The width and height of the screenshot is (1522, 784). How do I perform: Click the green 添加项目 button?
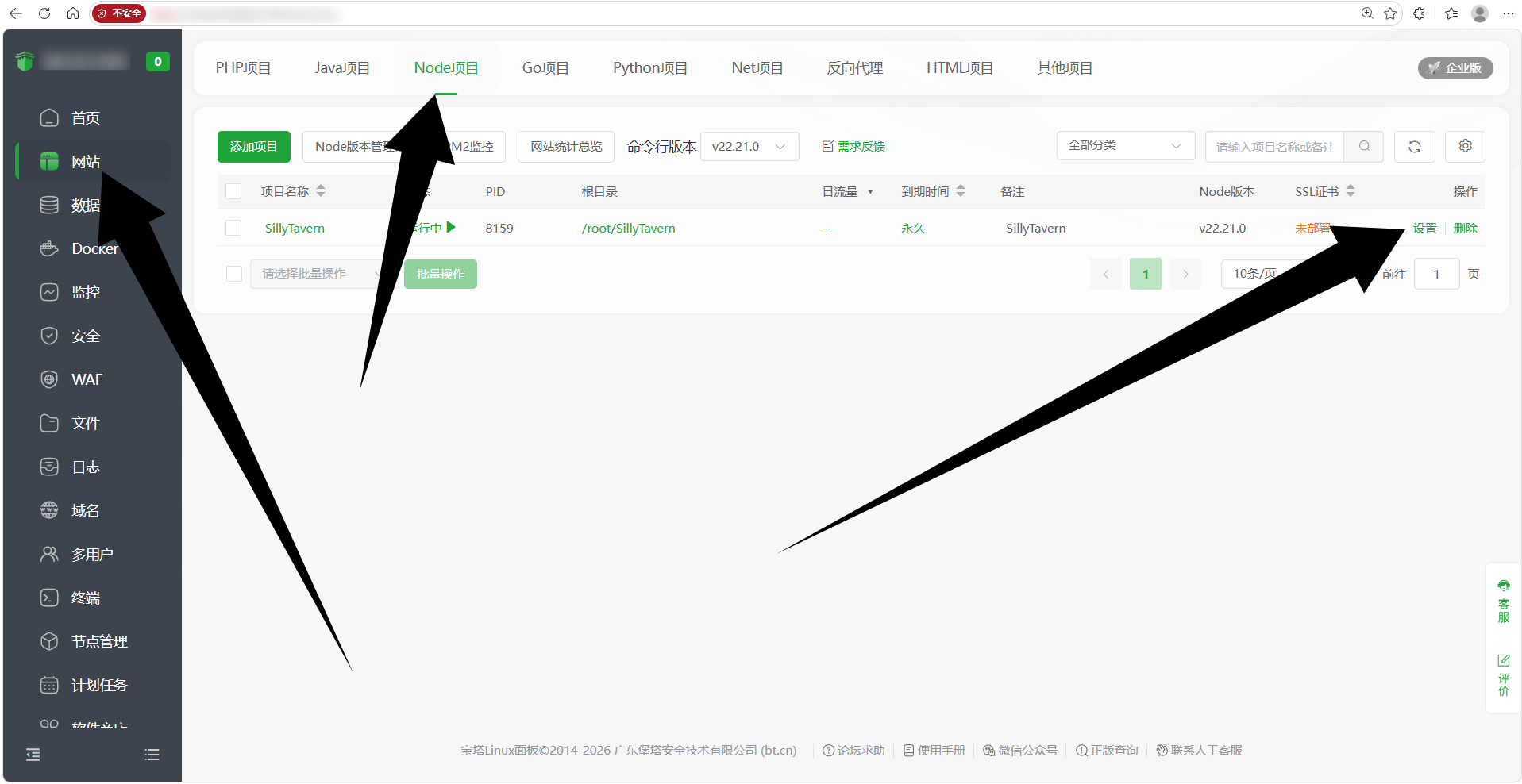[x=253, y=147]
